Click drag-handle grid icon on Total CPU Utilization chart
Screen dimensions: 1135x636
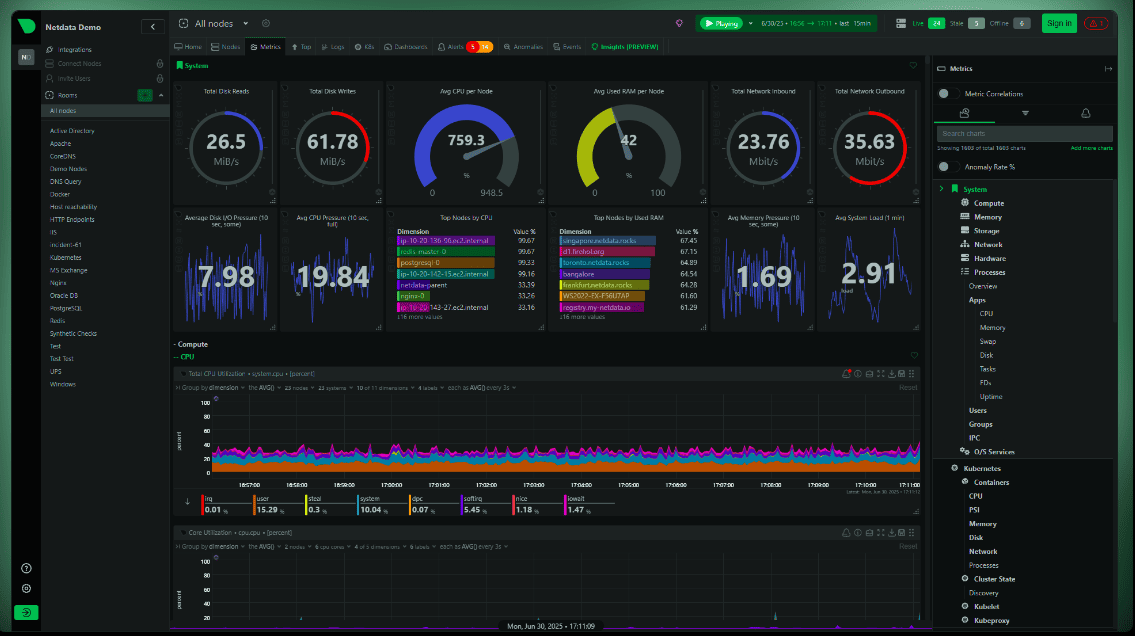click(x=912, y=373)
